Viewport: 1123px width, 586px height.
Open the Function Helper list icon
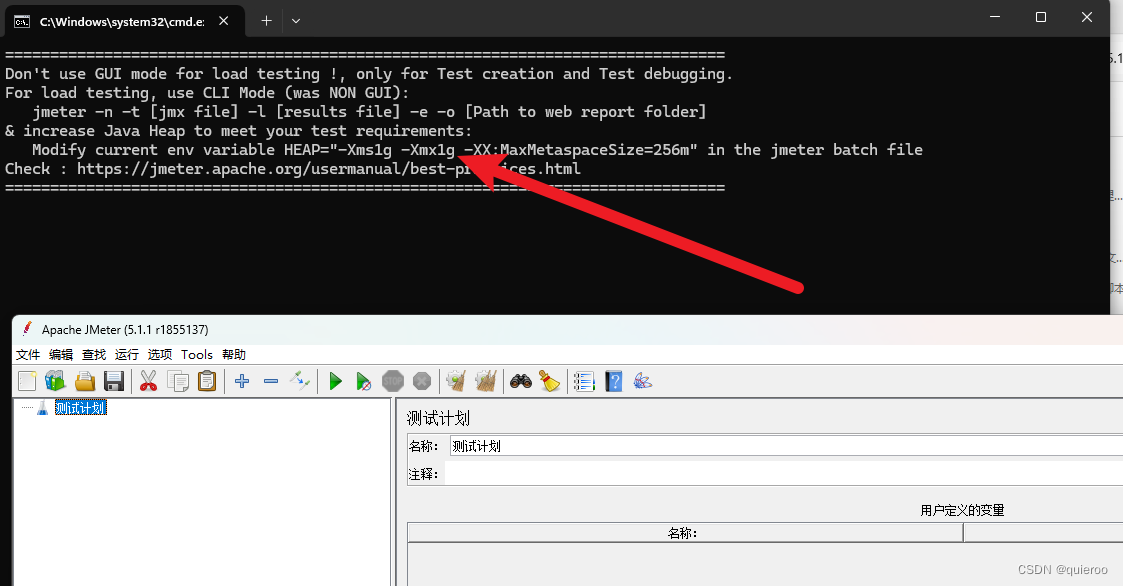[x=584, y=381]
